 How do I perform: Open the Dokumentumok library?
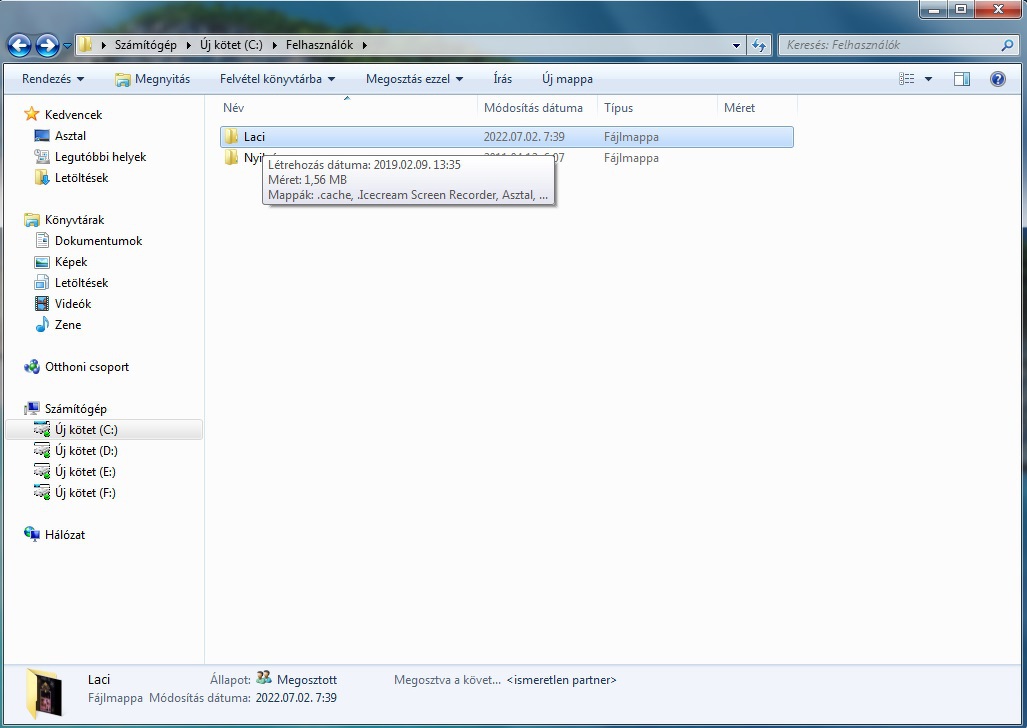(x=98, y=240)
